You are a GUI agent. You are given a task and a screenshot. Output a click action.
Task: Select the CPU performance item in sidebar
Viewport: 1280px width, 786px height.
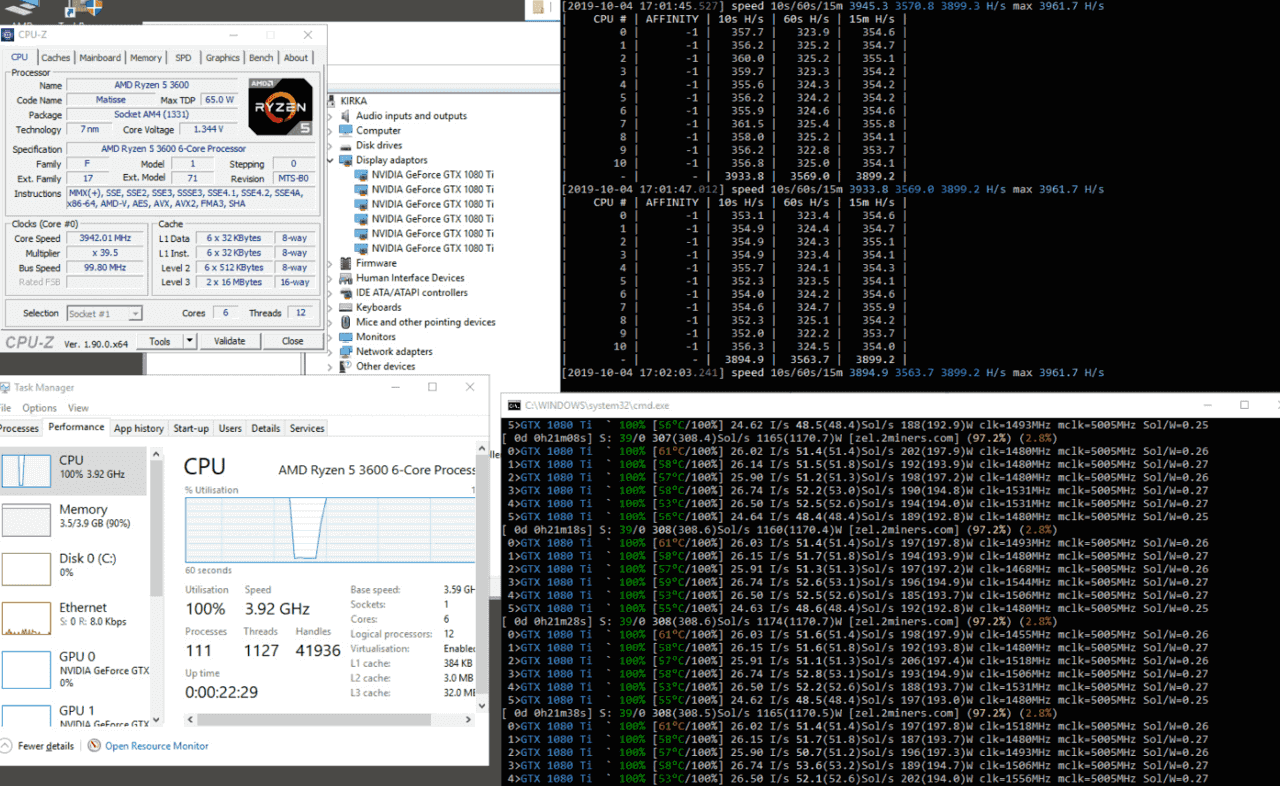73,471
